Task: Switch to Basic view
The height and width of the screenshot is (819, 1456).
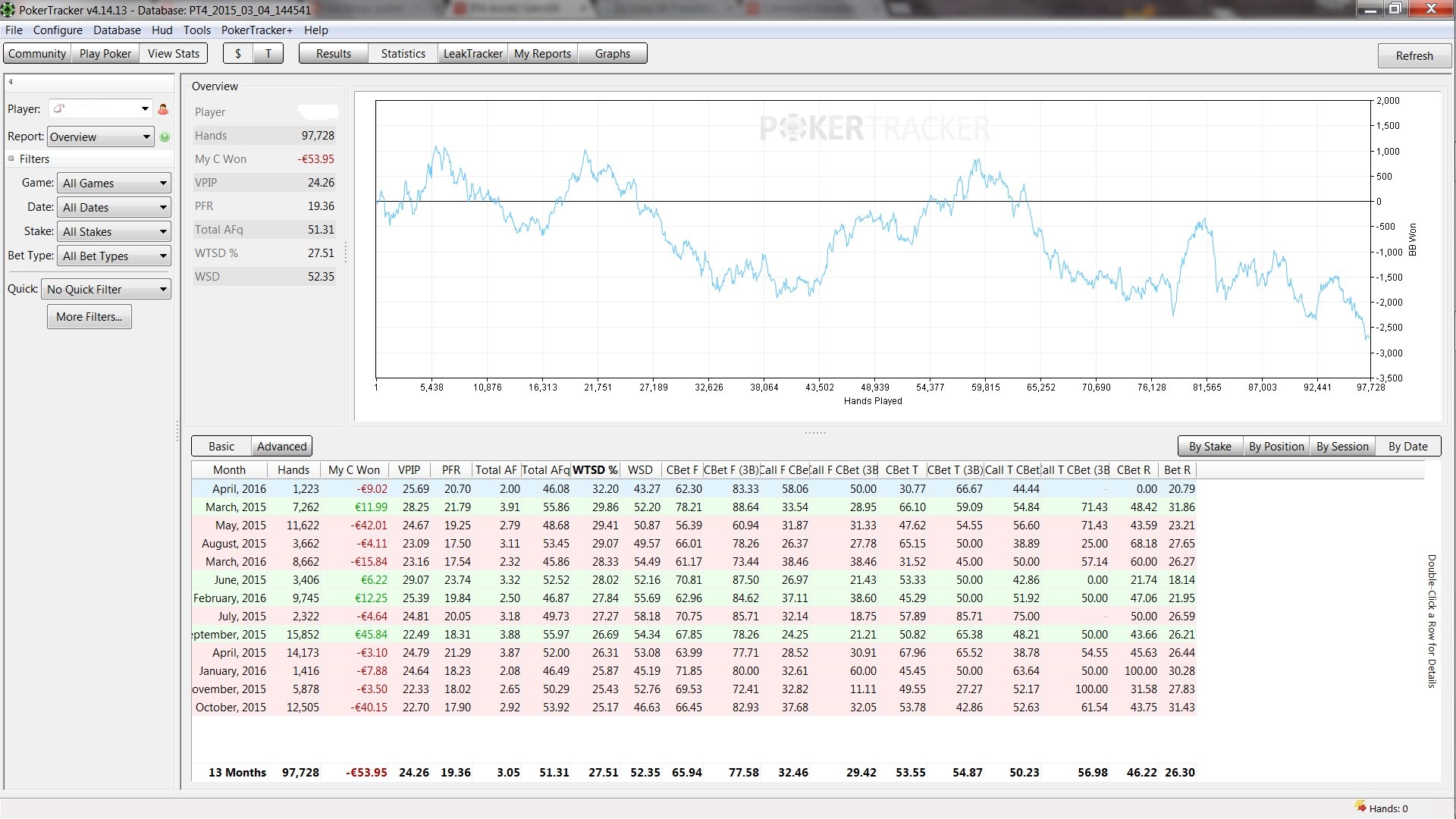Action: (x=221, y=447)
